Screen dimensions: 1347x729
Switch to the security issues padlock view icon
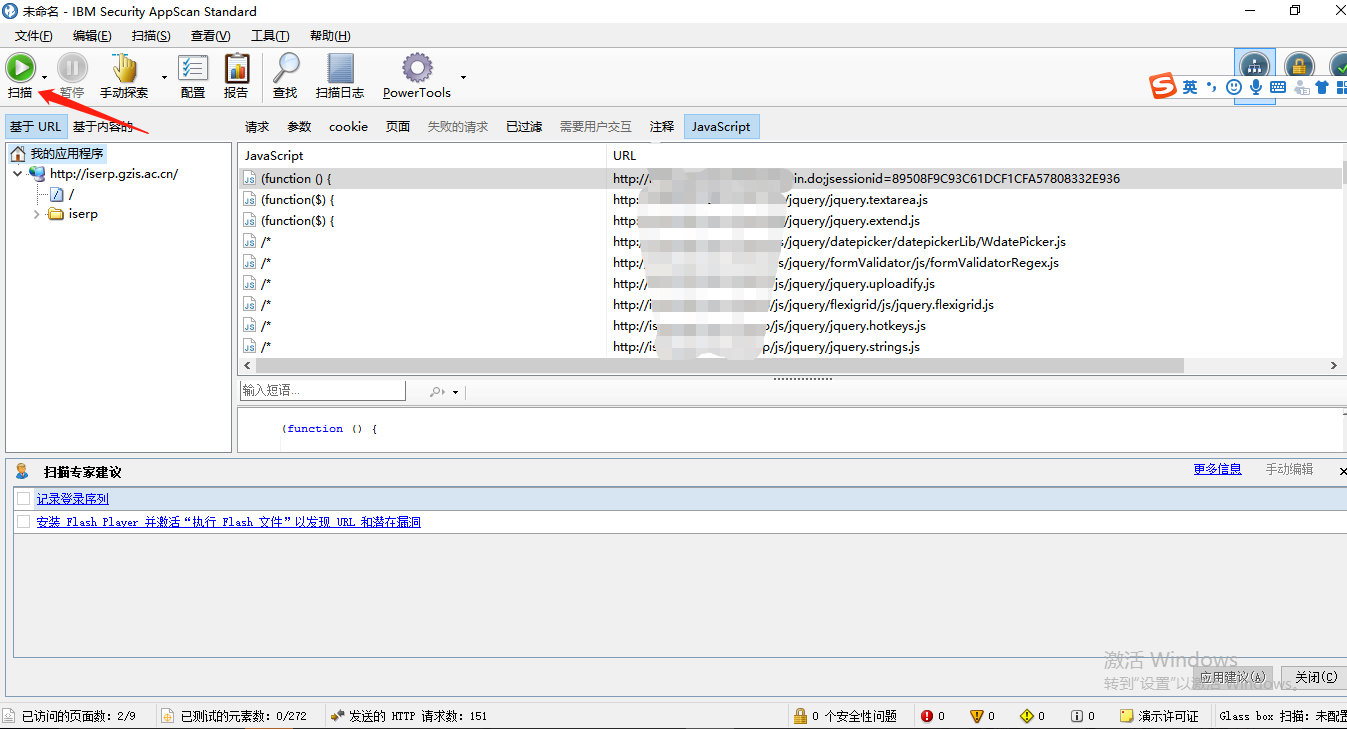(x=1299, y=66)
